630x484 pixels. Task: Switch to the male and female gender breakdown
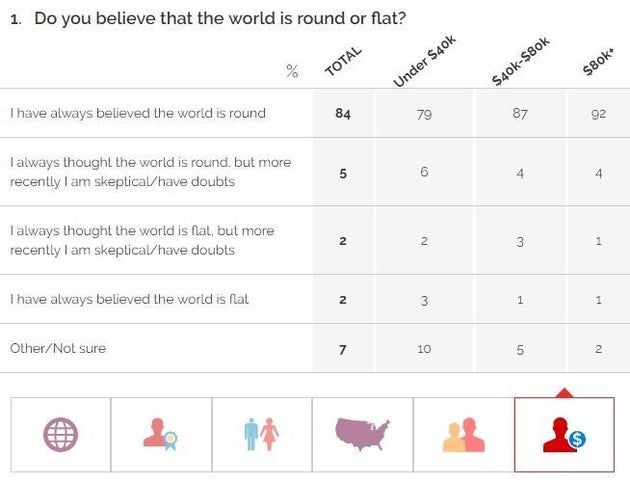tap(261, 434)
